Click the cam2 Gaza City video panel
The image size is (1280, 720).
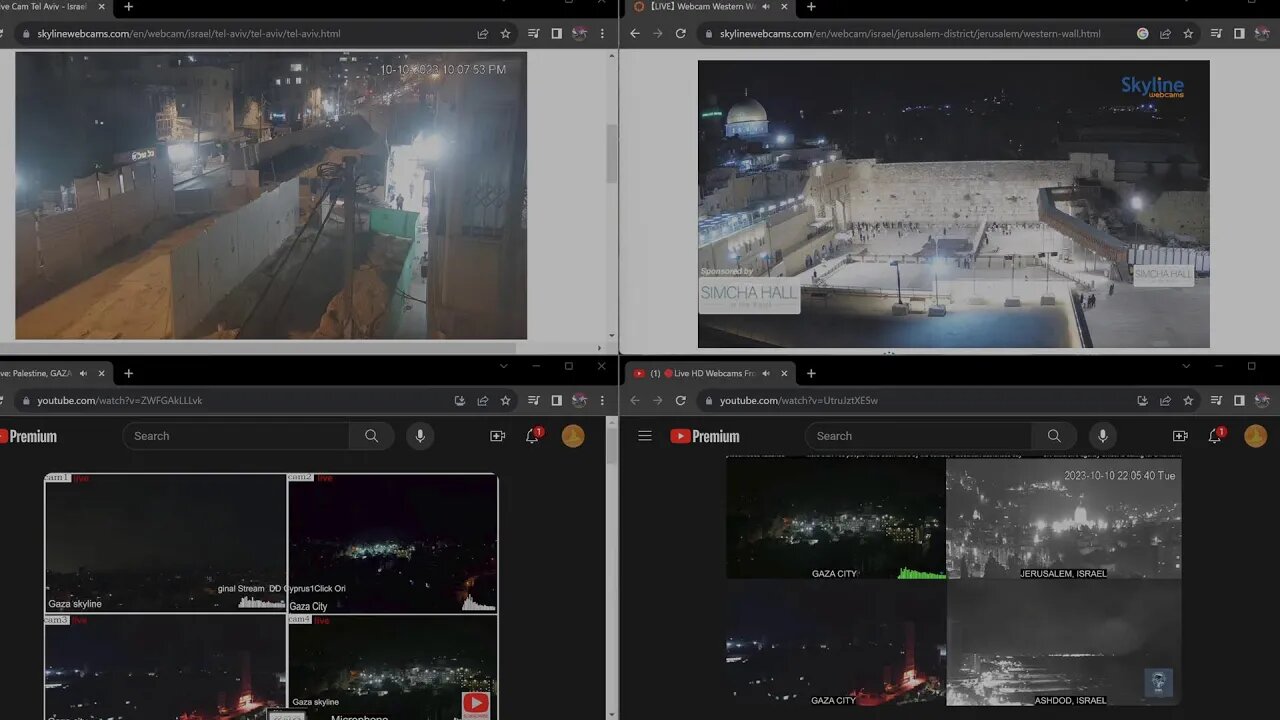(393, 543)
